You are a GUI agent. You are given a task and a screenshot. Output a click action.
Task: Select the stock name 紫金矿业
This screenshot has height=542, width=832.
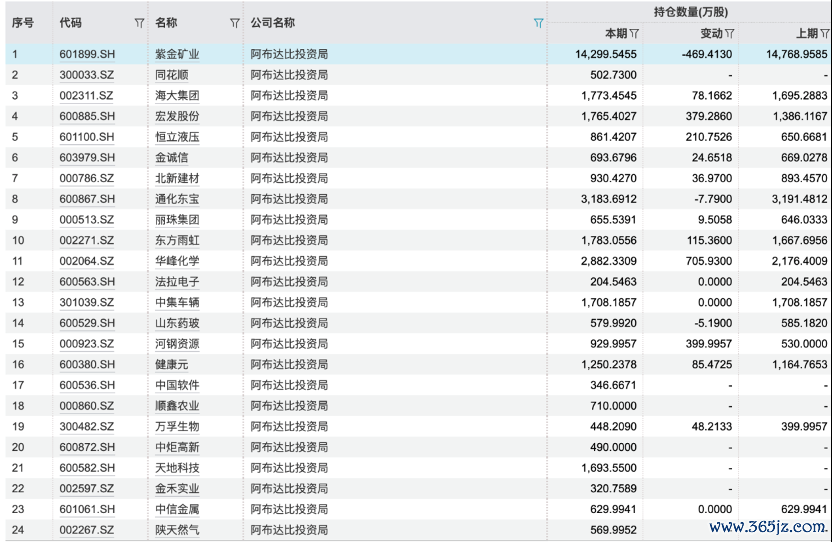click(177, 54)
